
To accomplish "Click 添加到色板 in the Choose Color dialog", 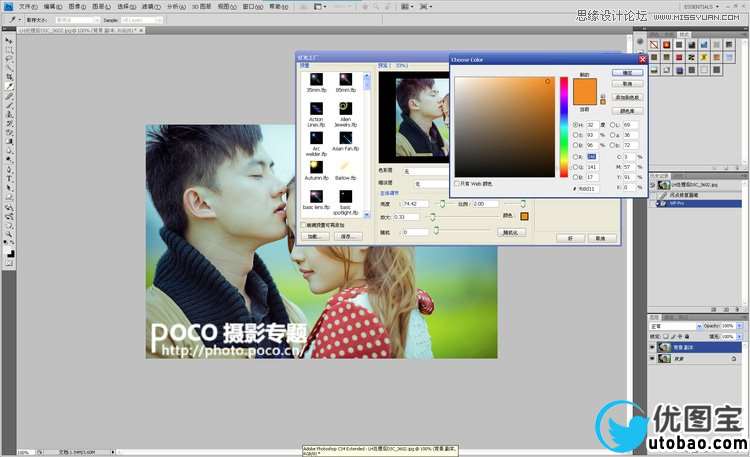I will coord(628,97).
